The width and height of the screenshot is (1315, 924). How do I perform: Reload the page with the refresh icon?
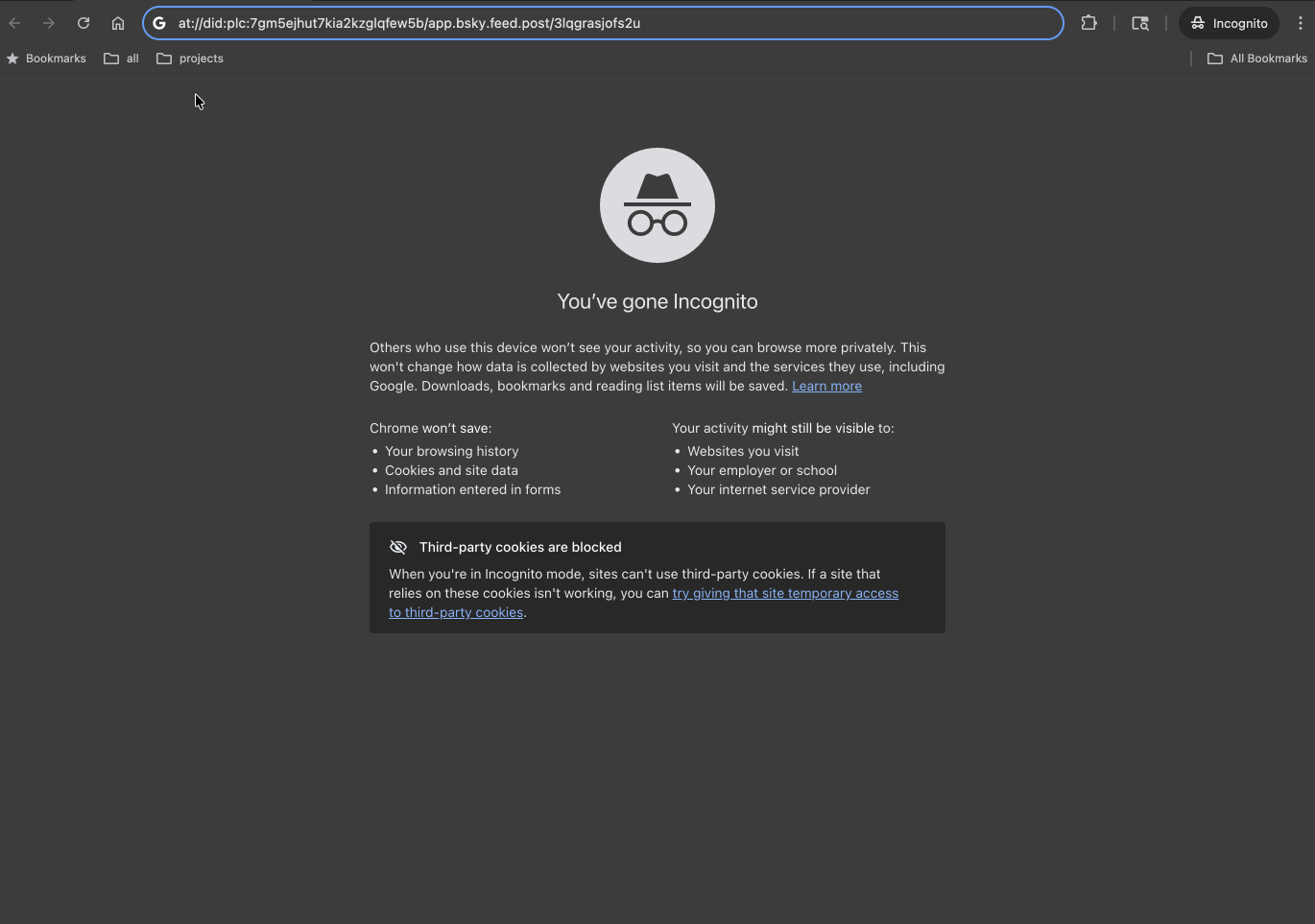point(83,23)
